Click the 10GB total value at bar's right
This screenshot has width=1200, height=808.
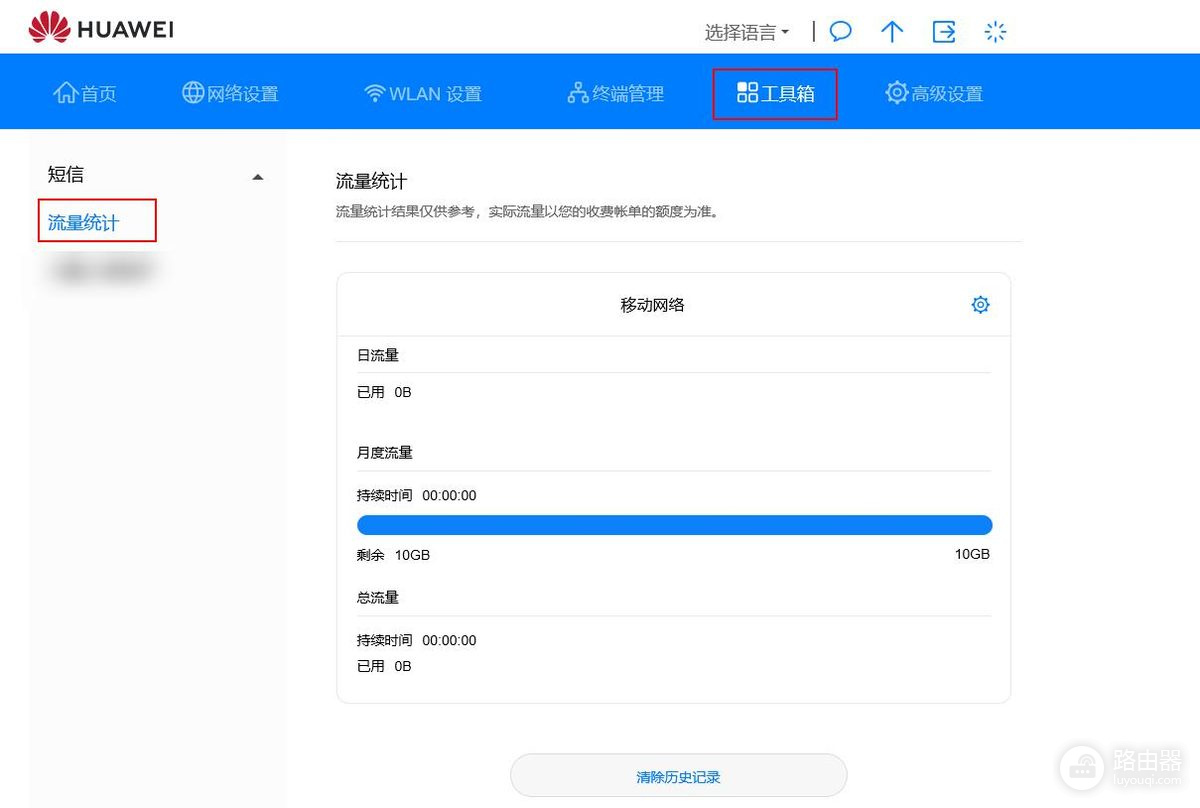(972, 553)
